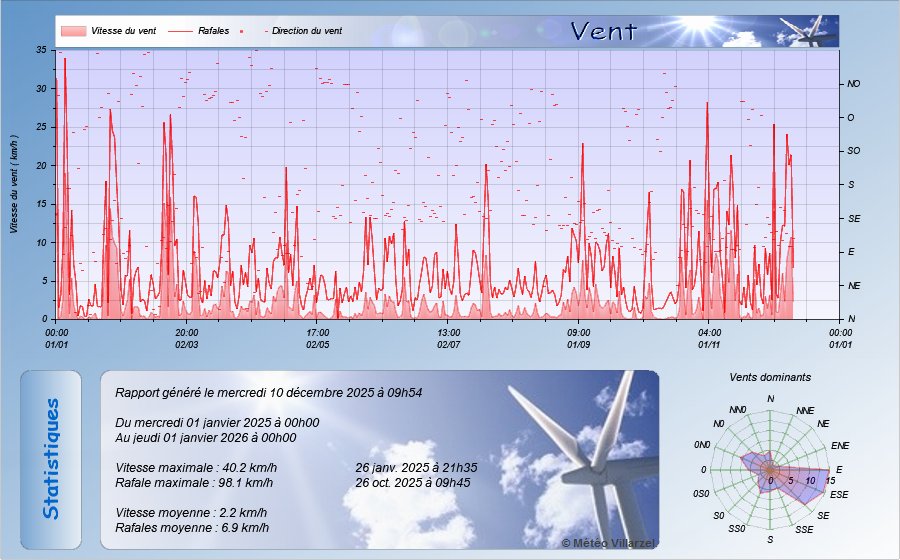Select the Statistiques vertical panel
The height and width of the screenshot is (560, 900).
tap(51, 459)
